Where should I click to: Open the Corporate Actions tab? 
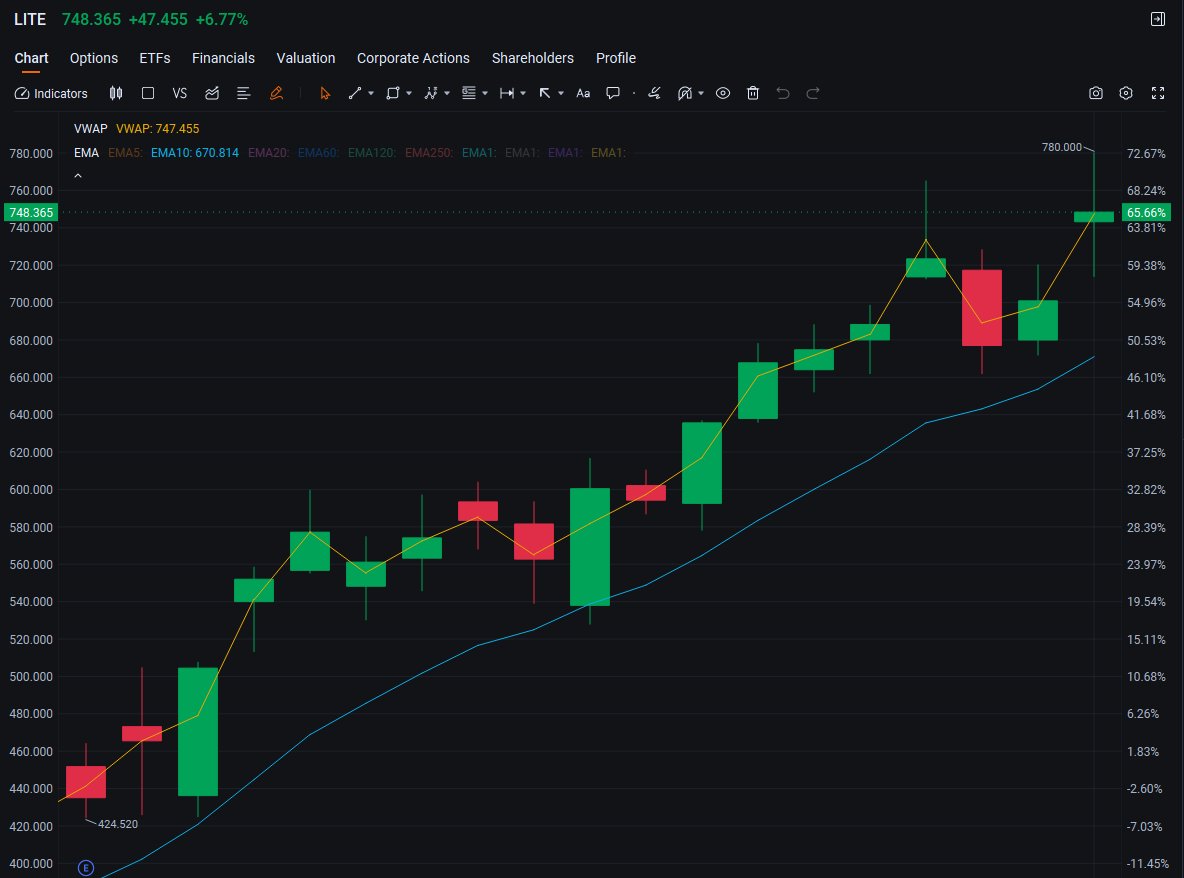pyautogui.click(x=413, y=58)
